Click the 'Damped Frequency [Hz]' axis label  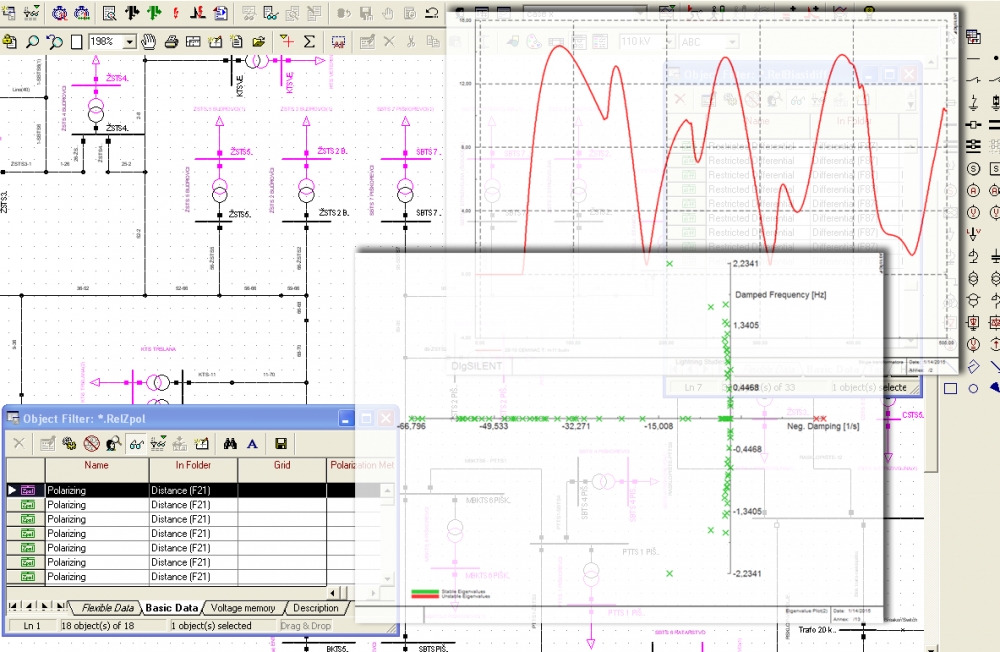pyautogui.click(x=781, y=295)
